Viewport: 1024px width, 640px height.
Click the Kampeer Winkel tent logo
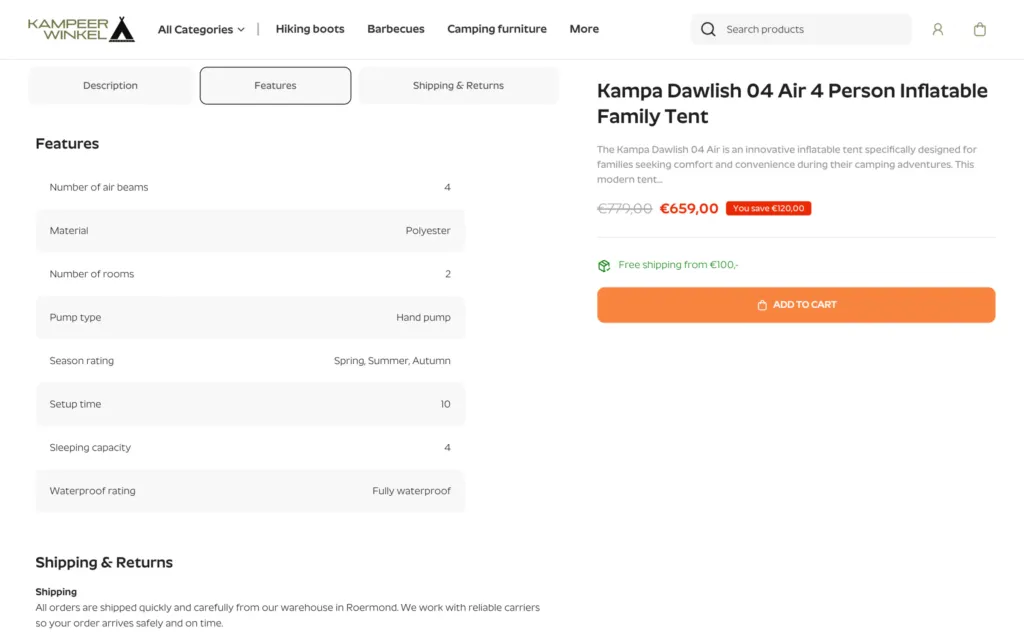82,29
